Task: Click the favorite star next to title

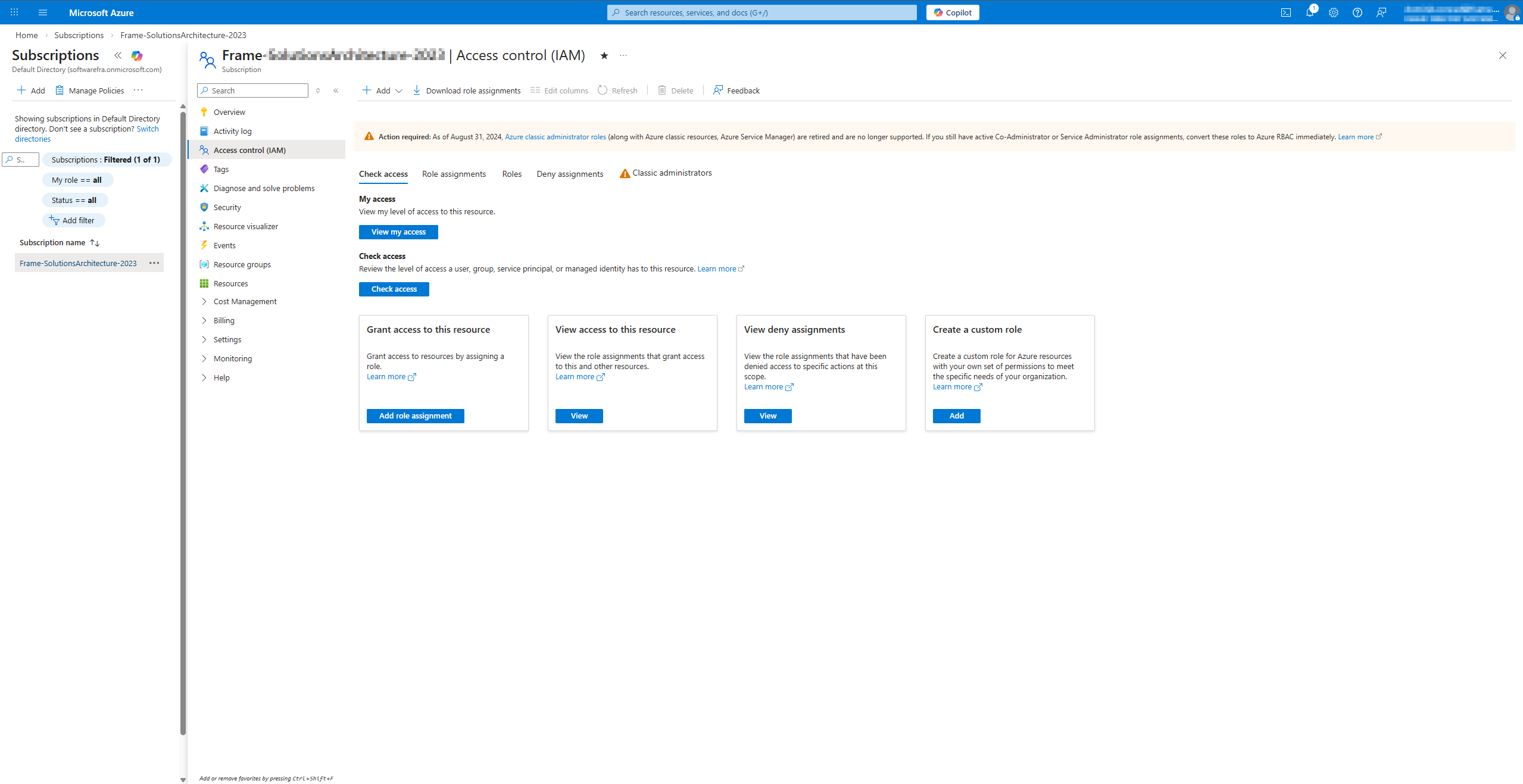Action: click(604, 55)
